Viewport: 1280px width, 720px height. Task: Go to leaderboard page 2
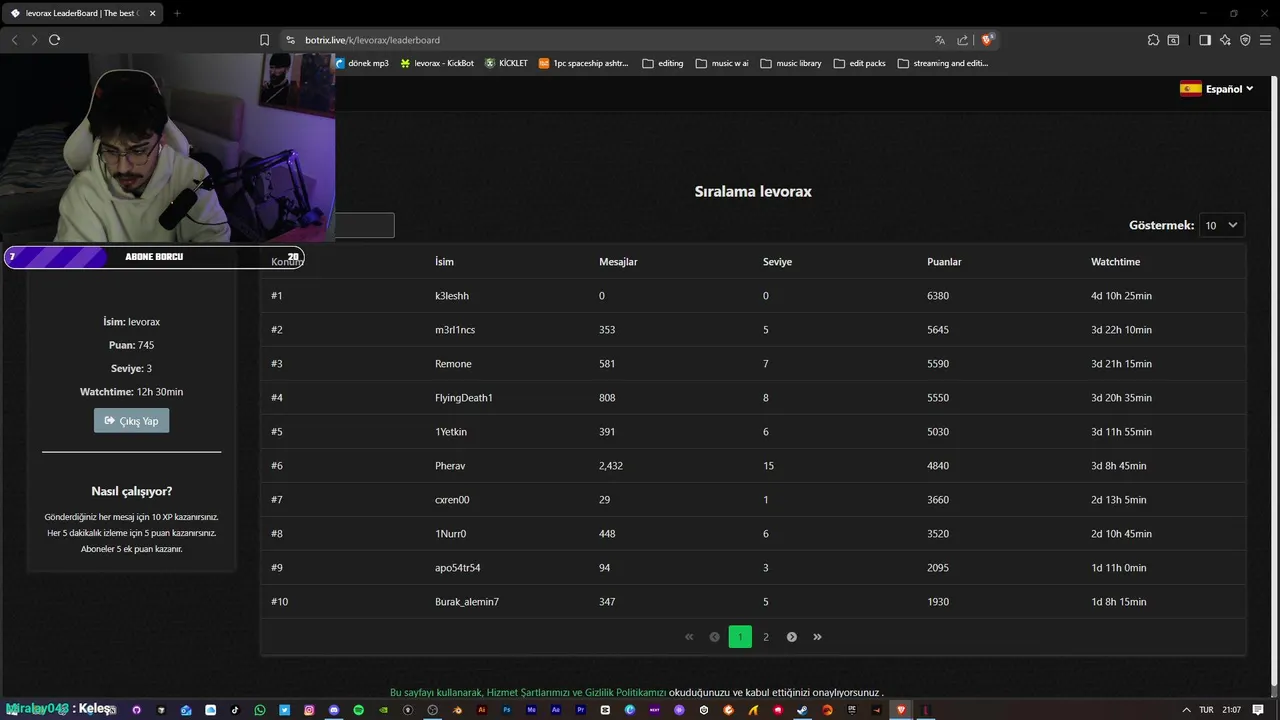[x=766, y=637]
